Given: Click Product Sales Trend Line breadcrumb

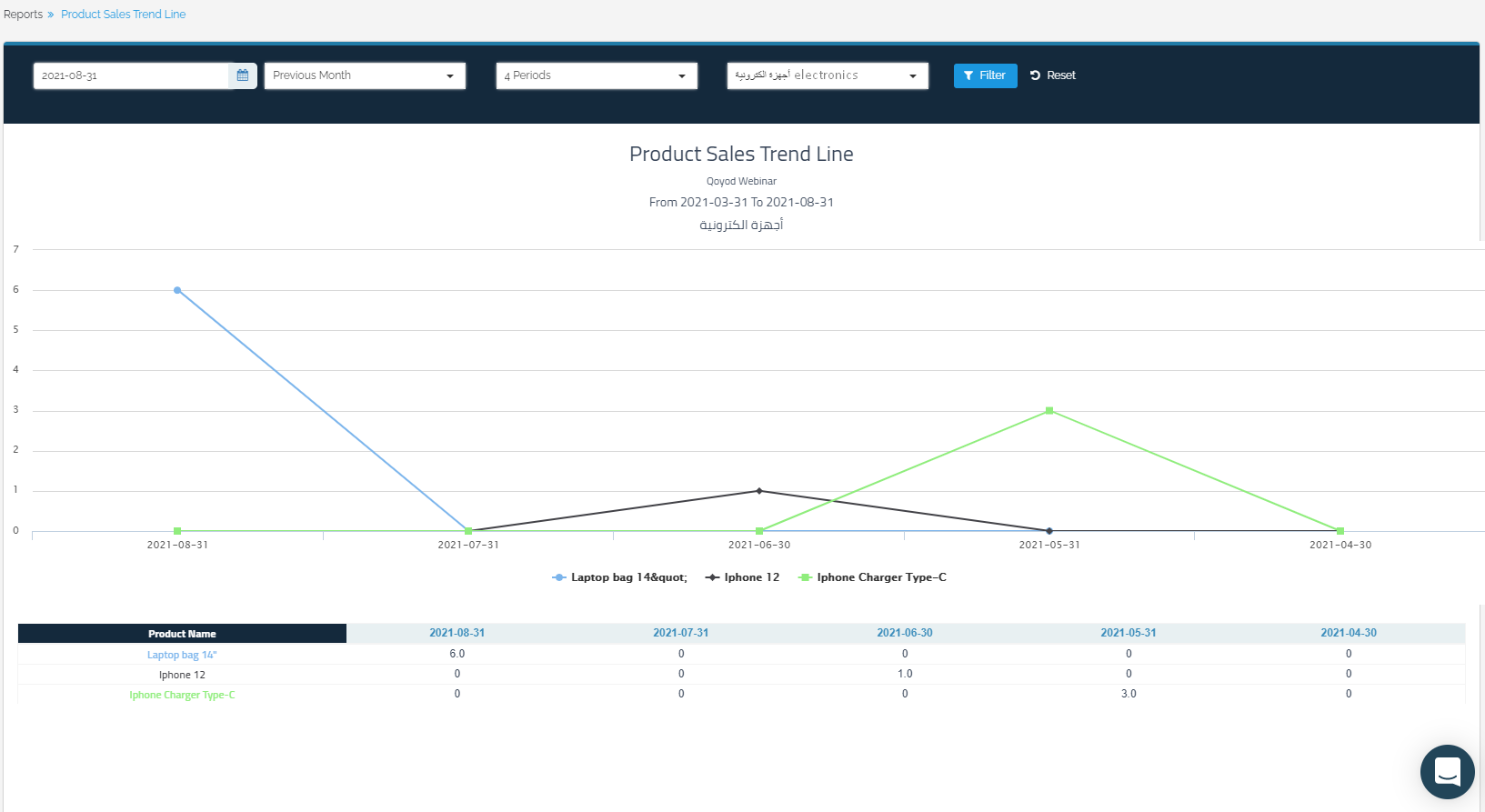Looking at the screenshot, I should (124, 15).
